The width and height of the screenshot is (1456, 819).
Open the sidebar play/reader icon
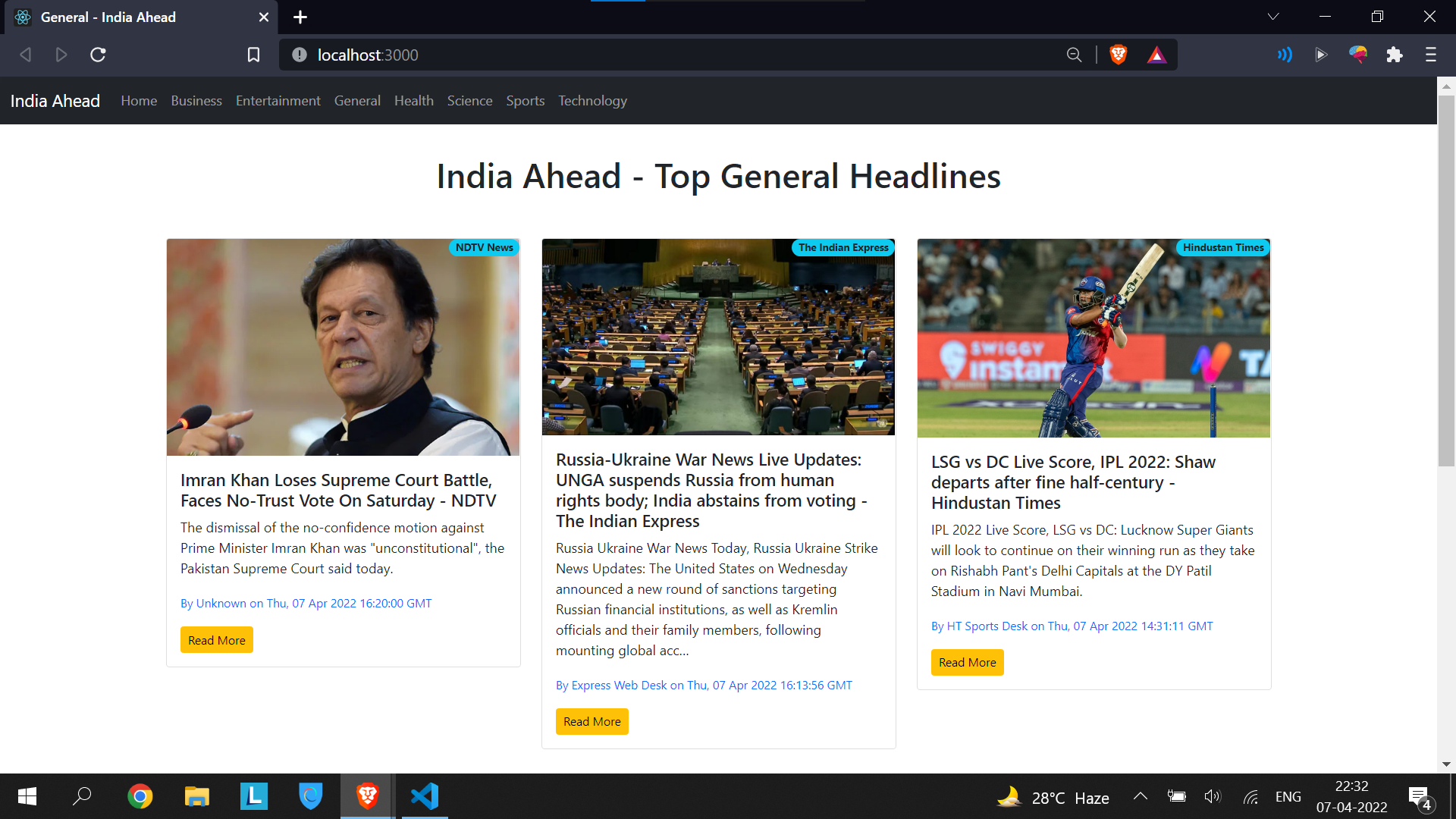(1321, 55)
